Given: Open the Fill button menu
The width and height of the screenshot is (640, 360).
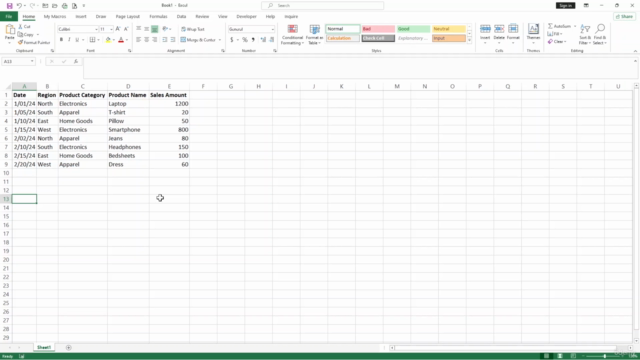Looking at the screenshot, I should tap(554, 34).
